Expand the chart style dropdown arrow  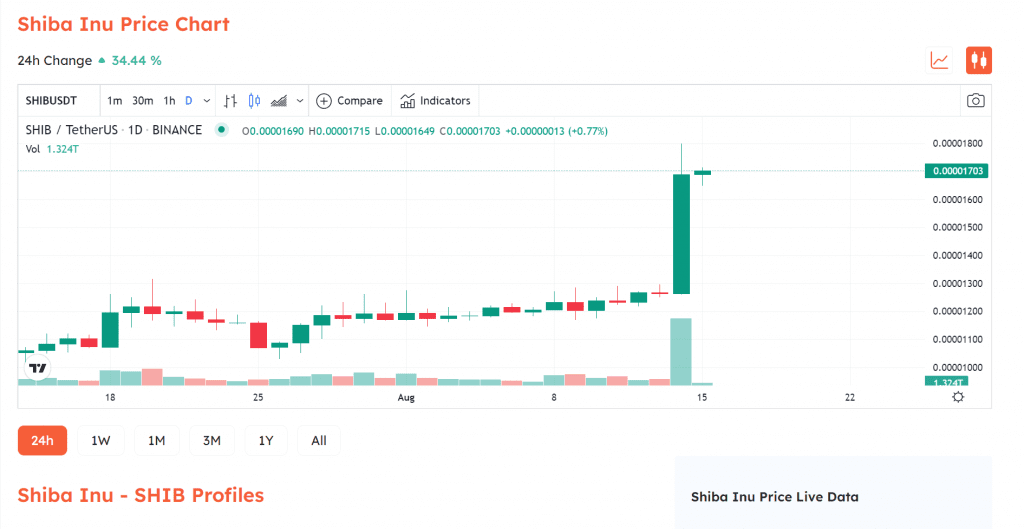[x=300, y=101]
